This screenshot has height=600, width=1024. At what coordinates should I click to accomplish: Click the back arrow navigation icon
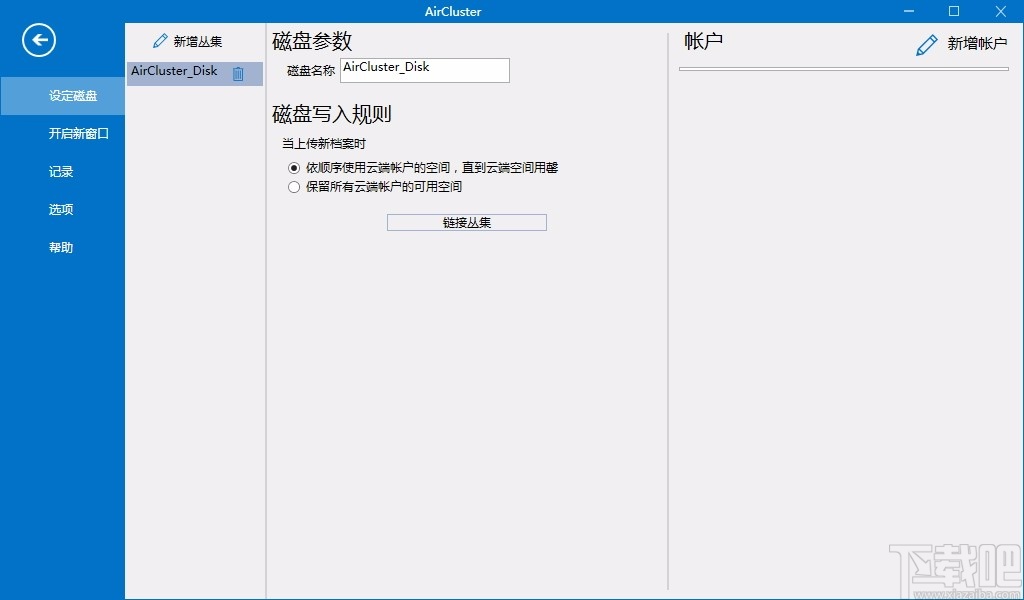pyautogui.click(x=38, y=40)
